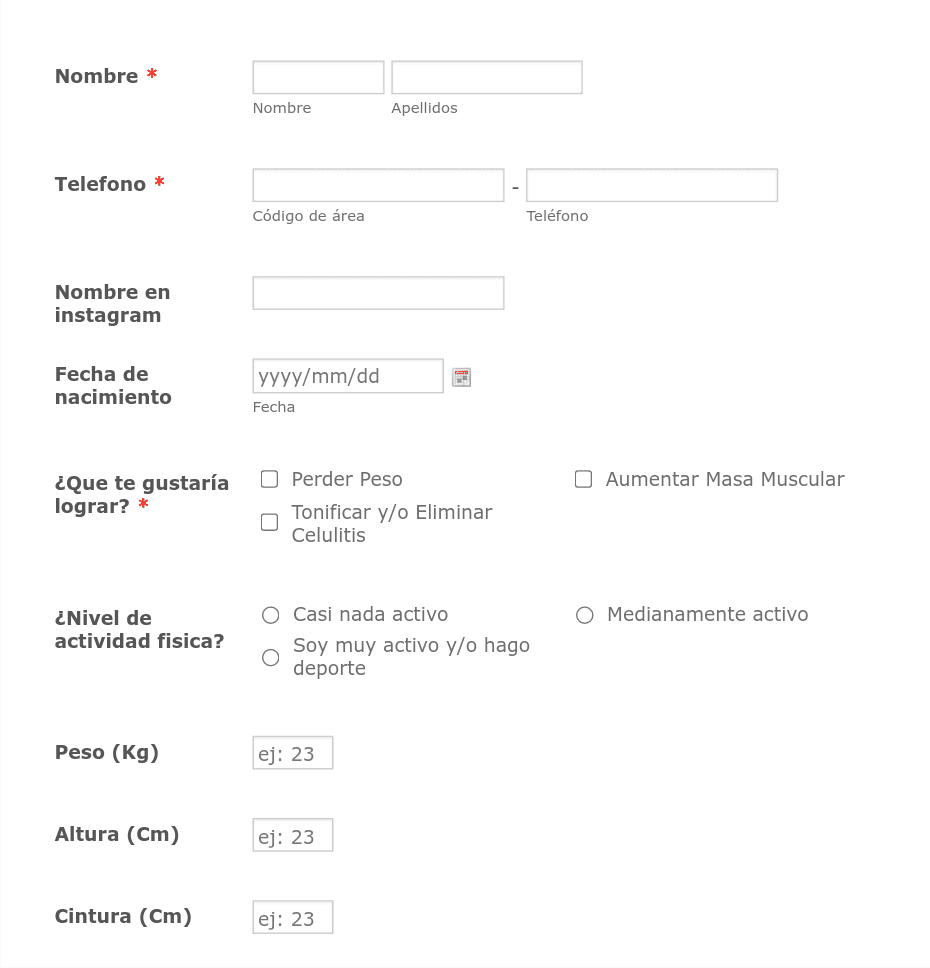Screen dimensions: 930x968
Task: Click the Peso (Kg) input box
Action: [x=292, y=753]
